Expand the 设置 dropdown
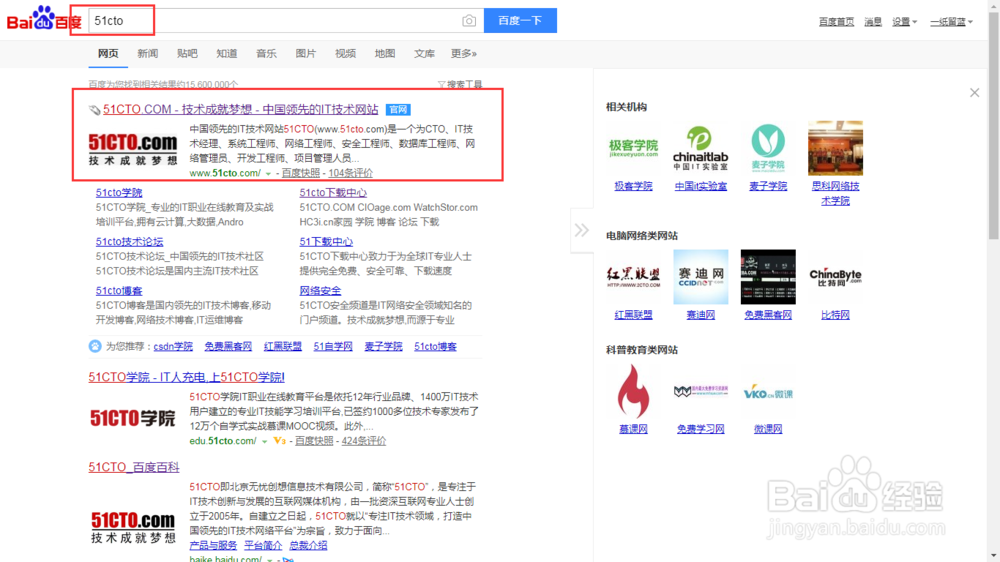 coord(904,22)
